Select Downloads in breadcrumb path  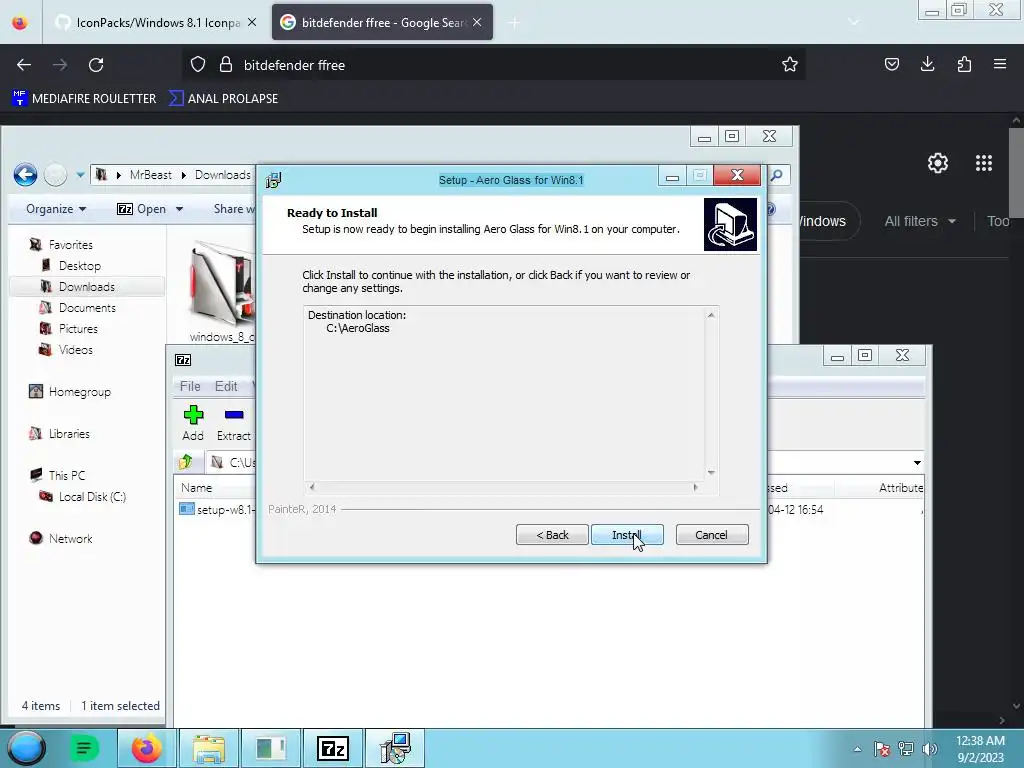(x=223, y=174)
